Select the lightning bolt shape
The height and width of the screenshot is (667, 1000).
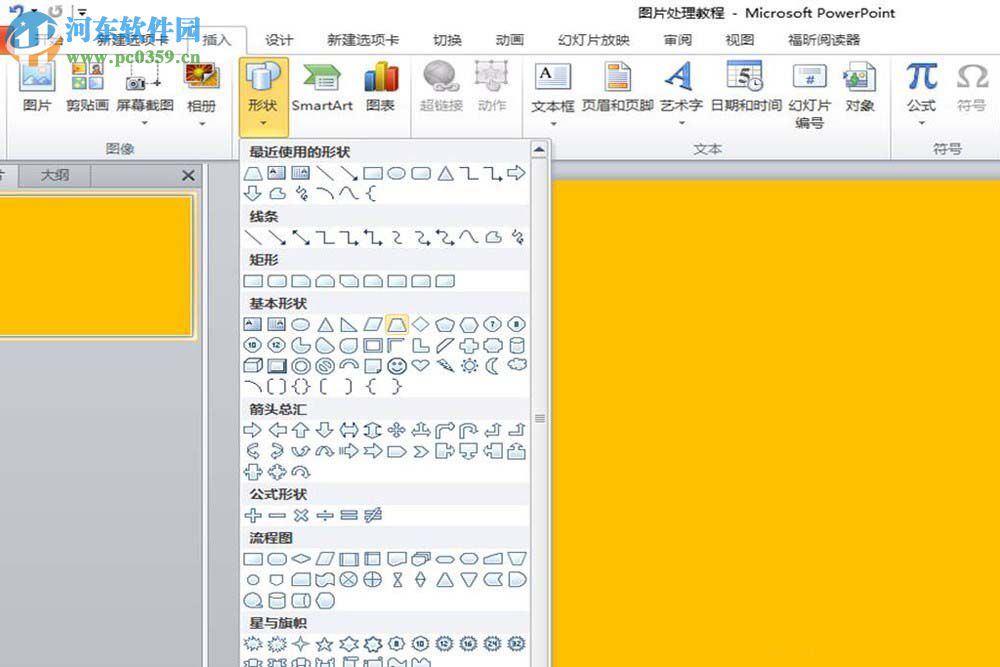point(445,365)
